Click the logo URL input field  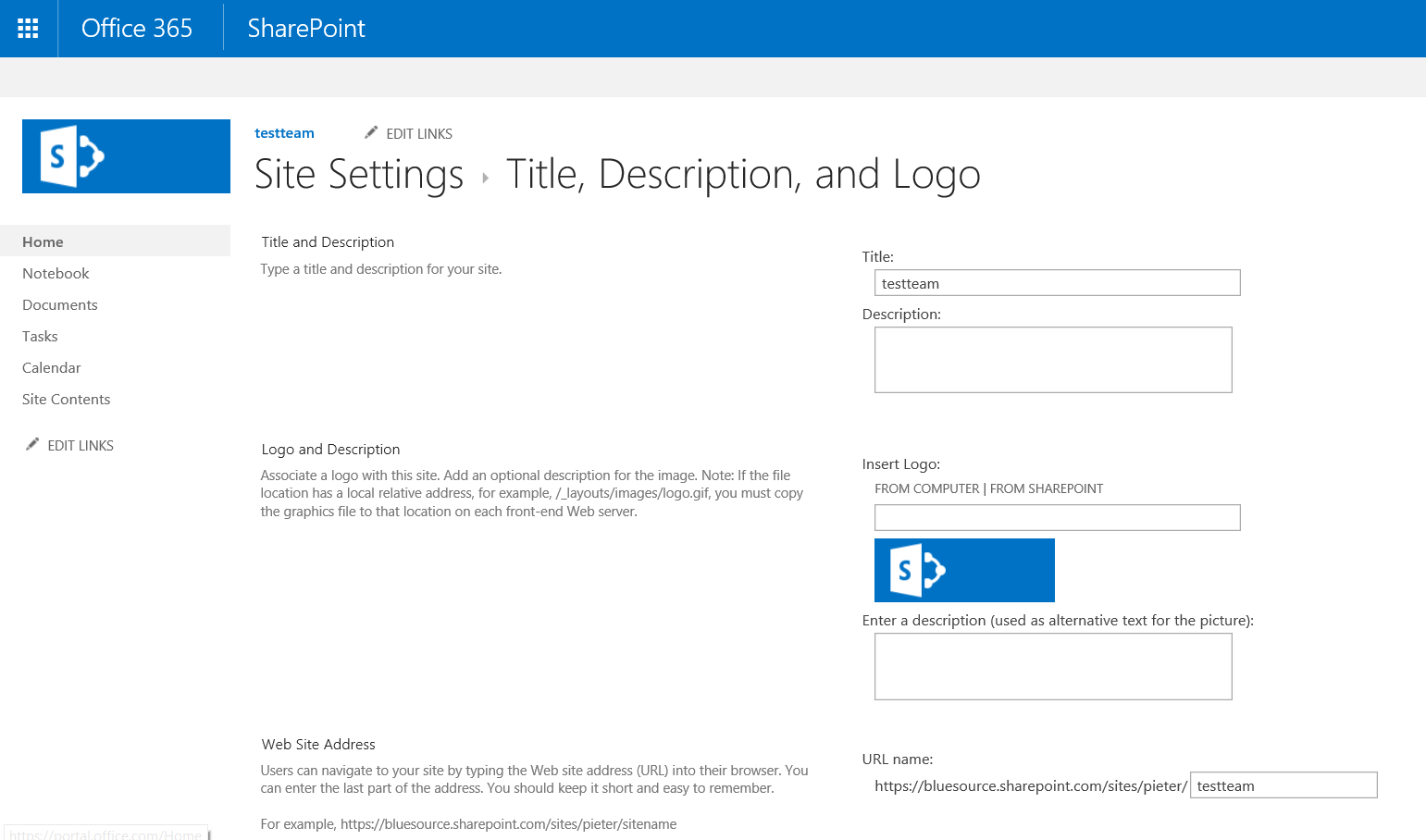pos(1057,517)
